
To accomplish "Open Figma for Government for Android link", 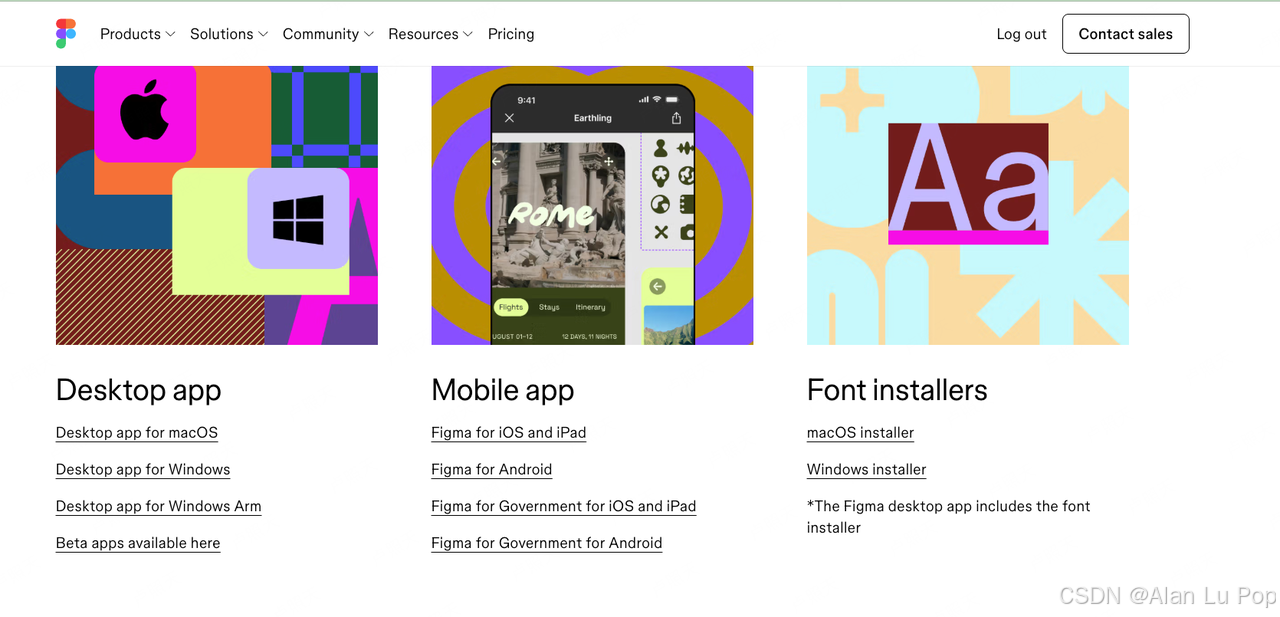I will (x=547, y=543).
